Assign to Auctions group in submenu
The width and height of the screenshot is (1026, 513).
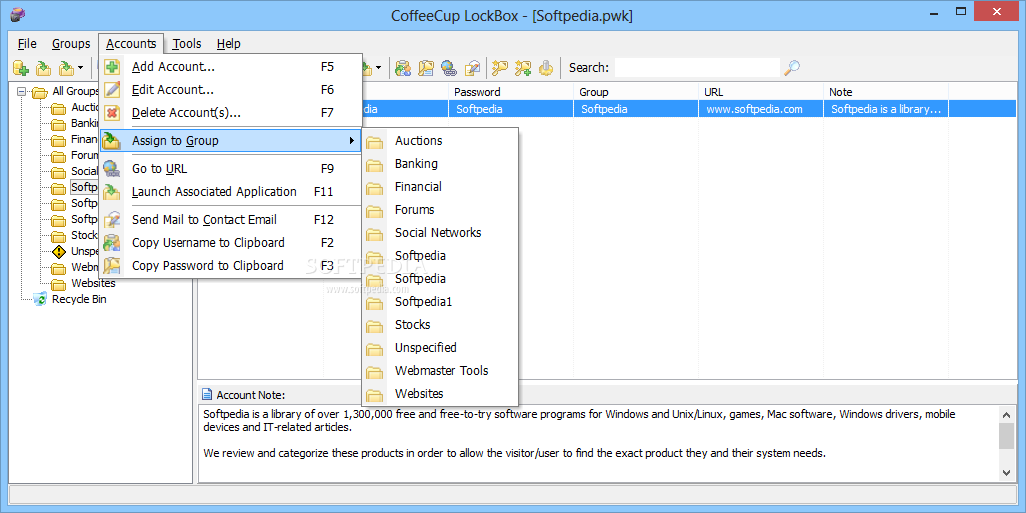(440, 141)
